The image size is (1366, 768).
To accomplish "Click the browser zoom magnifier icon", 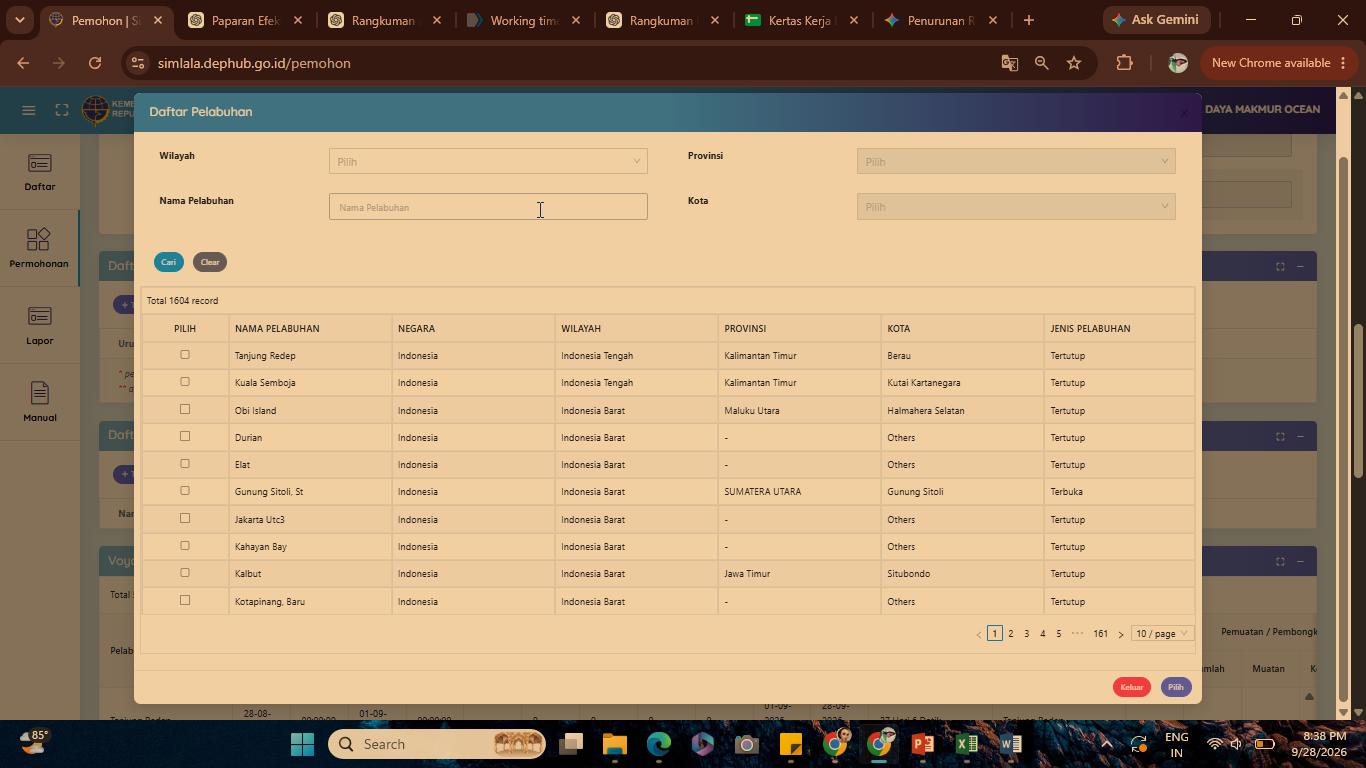I will pyautogui.click(x=1042, y=63).
